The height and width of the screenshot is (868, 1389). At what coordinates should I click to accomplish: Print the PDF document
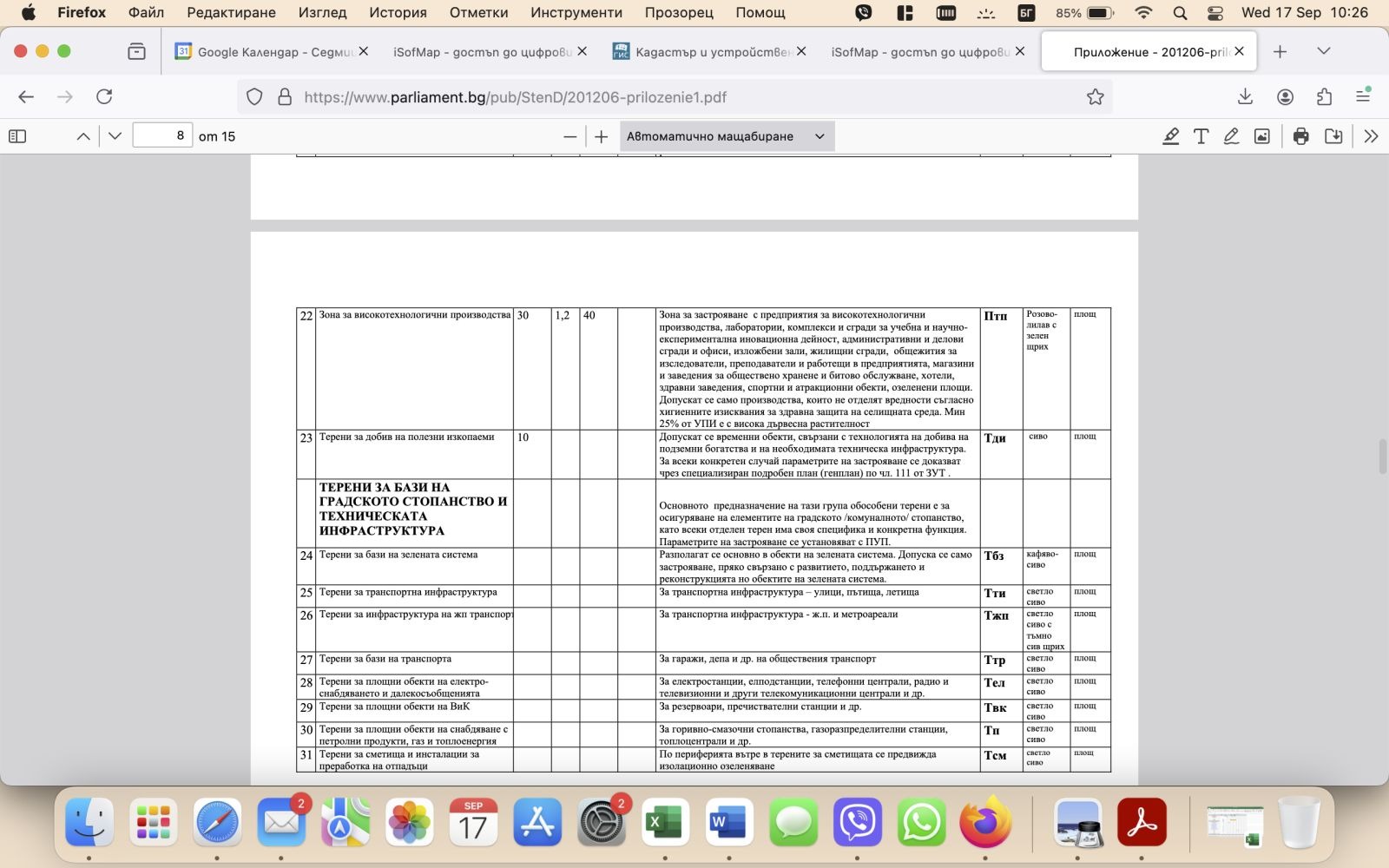[1300, 136]
